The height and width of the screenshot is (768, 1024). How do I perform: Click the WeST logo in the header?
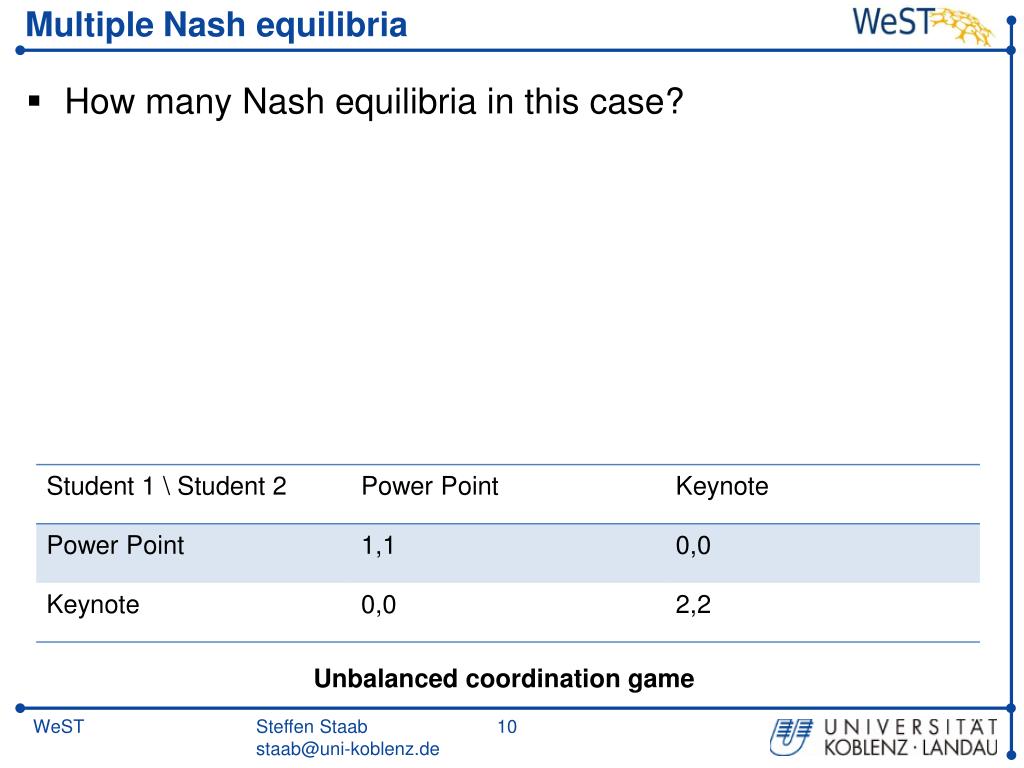point(923,25)
